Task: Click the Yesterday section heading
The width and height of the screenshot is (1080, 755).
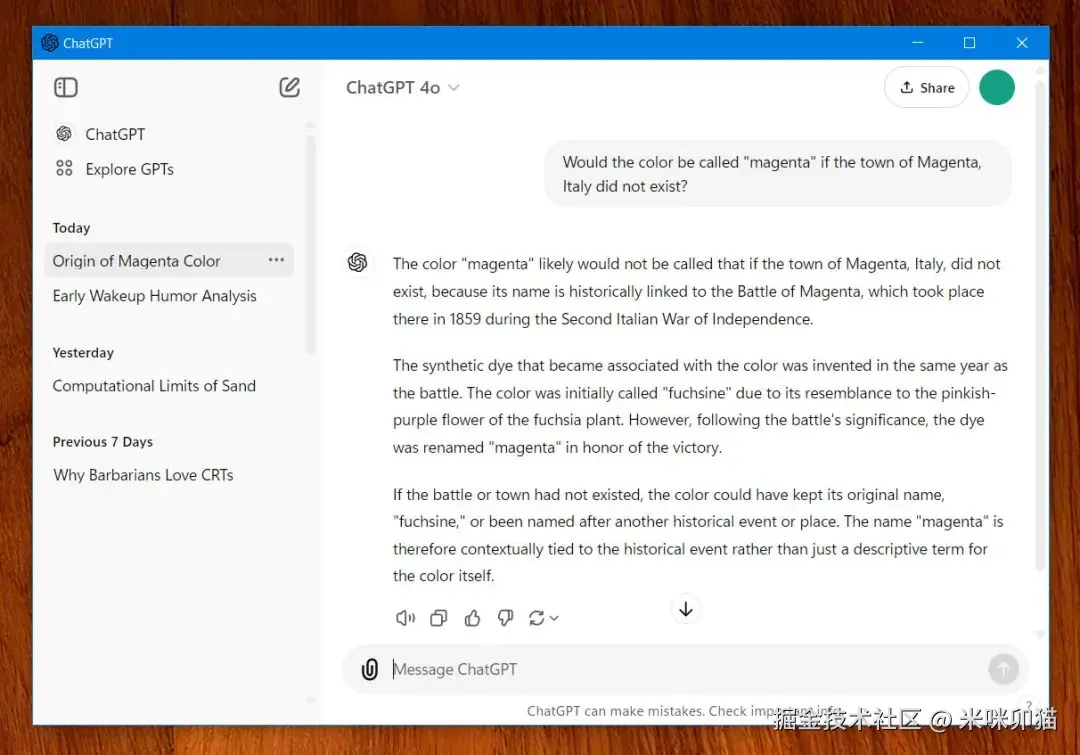Action: 83,353
